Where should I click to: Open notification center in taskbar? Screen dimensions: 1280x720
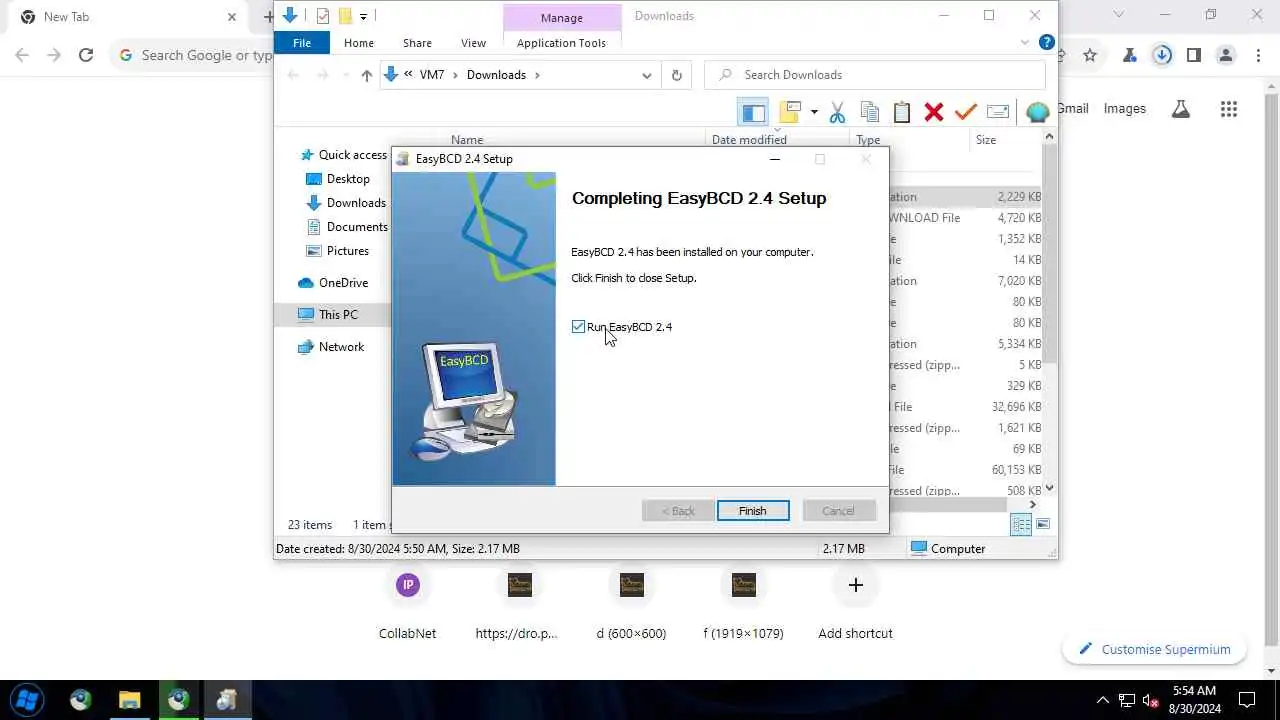1247,700
